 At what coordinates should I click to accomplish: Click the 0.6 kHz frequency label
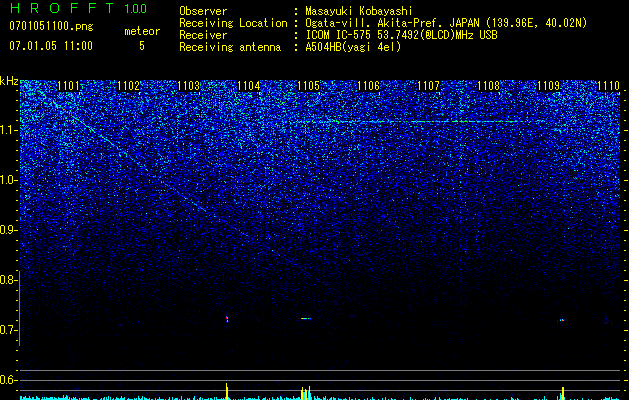8,380
